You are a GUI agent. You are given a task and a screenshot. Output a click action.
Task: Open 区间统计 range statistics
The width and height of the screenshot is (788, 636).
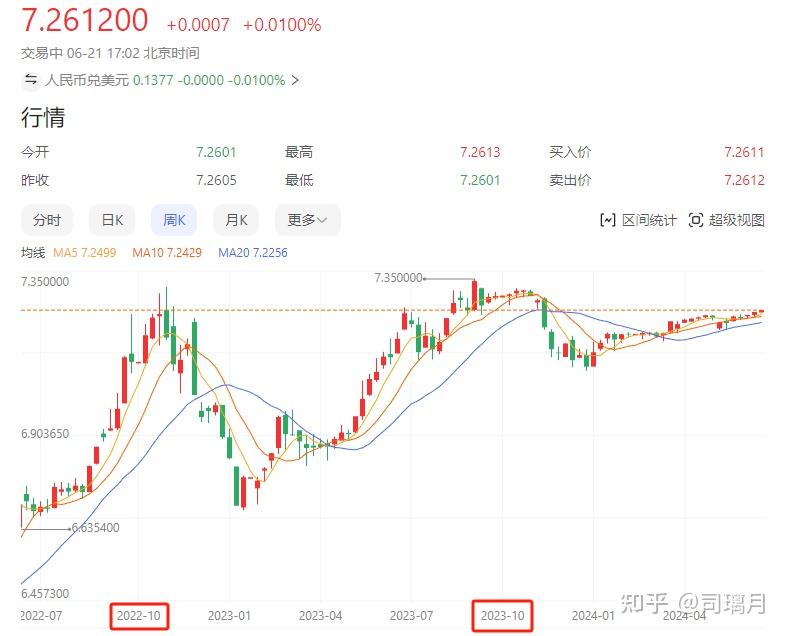click(639, 220)
